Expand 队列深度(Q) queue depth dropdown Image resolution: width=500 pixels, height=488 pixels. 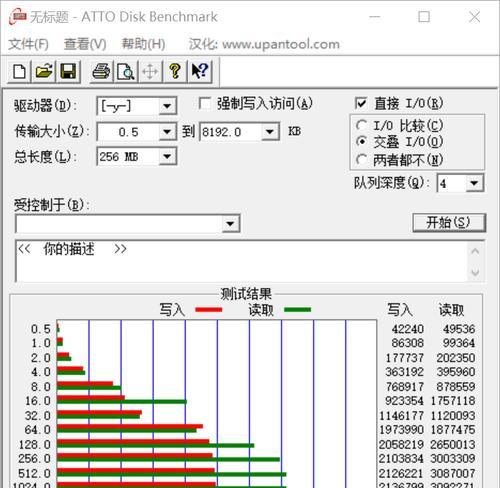pos(474,183)
